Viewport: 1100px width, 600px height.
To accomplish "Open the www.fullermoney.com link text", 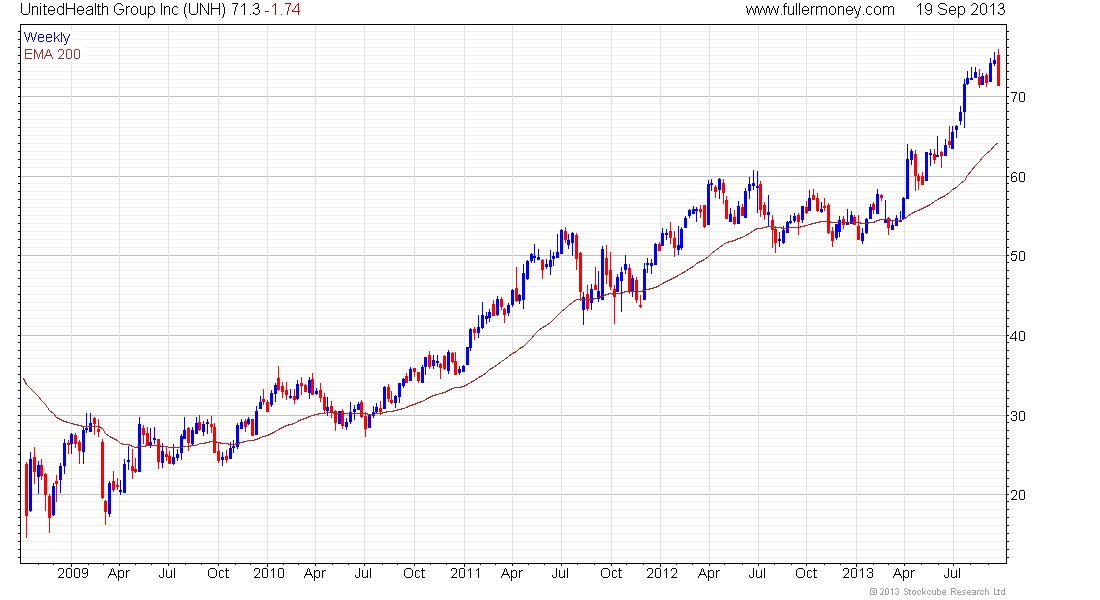I will pos(819,10).
